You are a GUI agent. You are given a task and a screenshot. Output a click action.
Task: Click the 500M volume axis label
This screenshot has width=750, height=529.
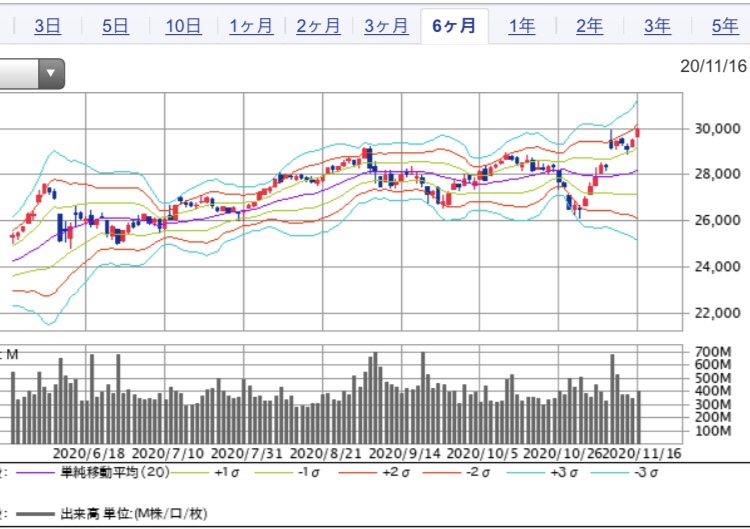[713, 378]
